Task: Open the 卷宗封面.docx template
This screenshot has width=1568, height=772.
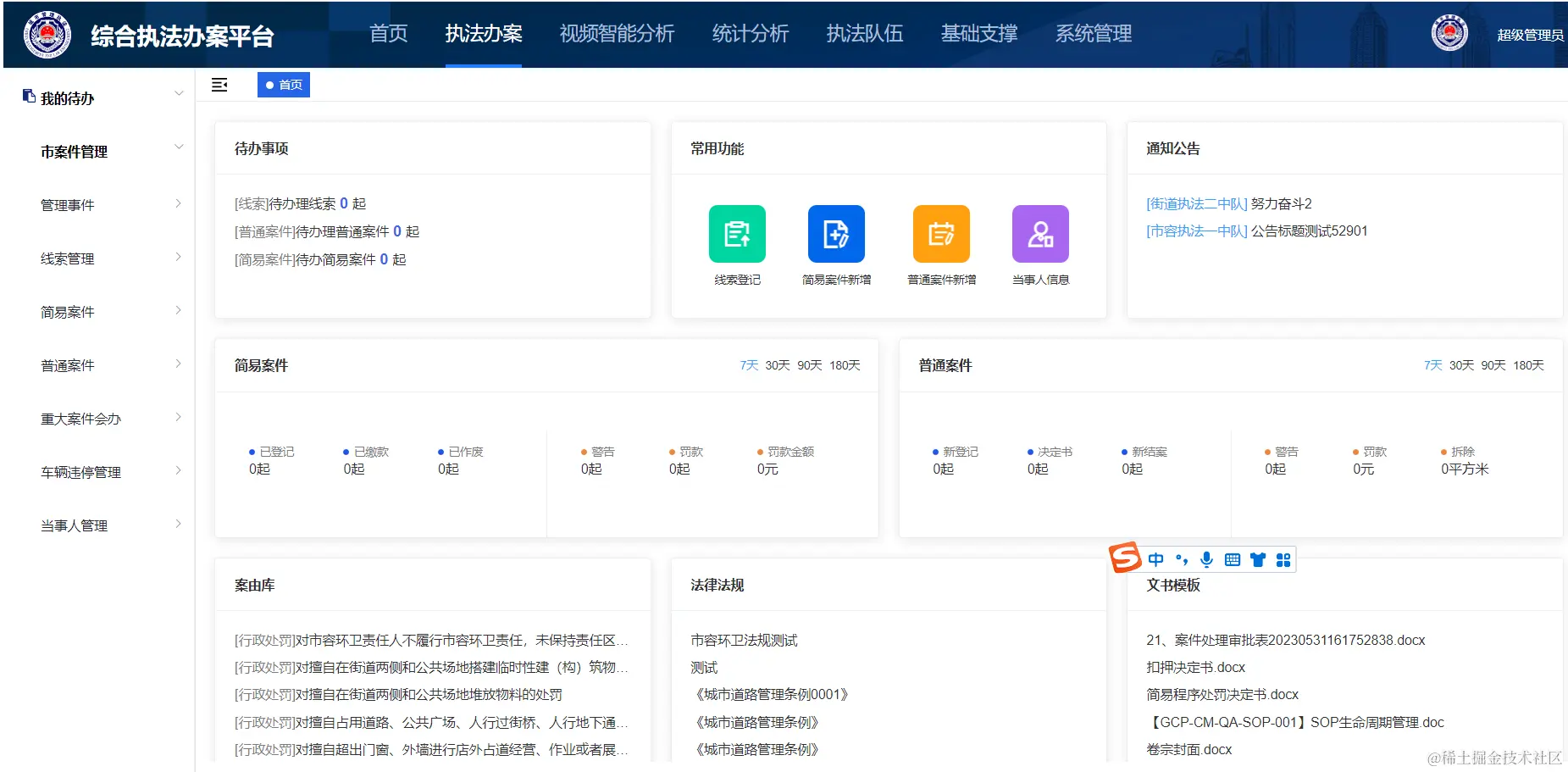Action: pyautogui.click(x=1189, y=749)
